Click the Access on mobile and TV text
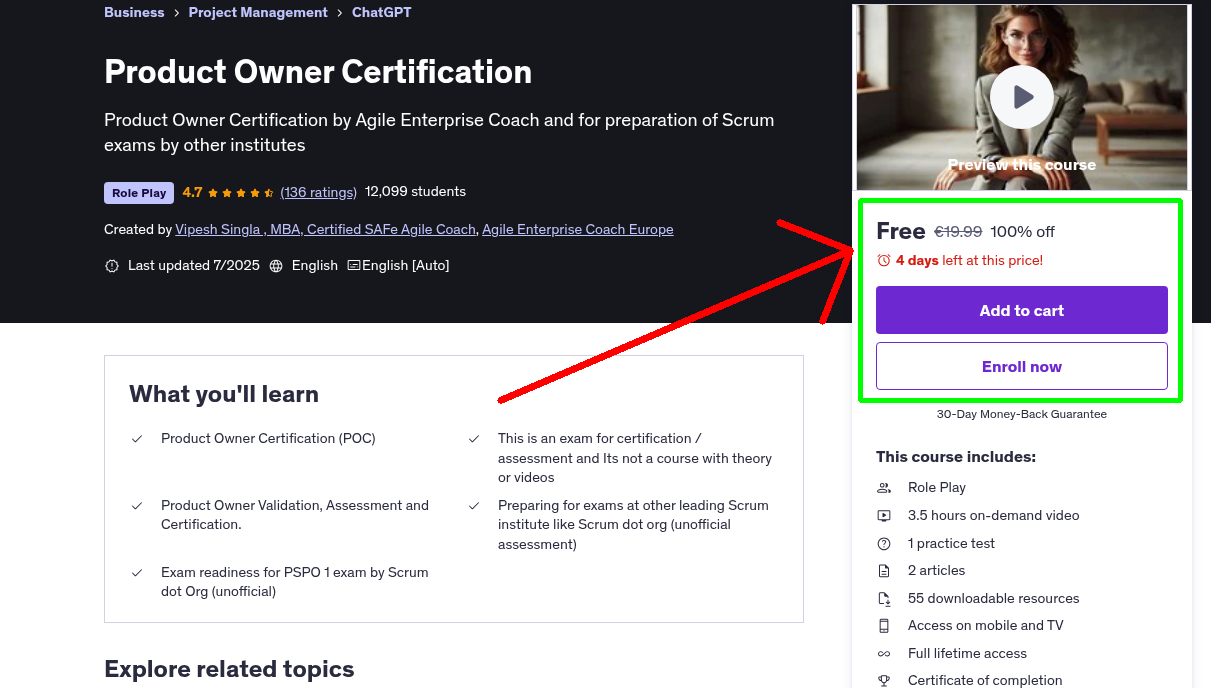Image resolution: width=1211 pixels, height=688 pixels. [x=986, y=626]
